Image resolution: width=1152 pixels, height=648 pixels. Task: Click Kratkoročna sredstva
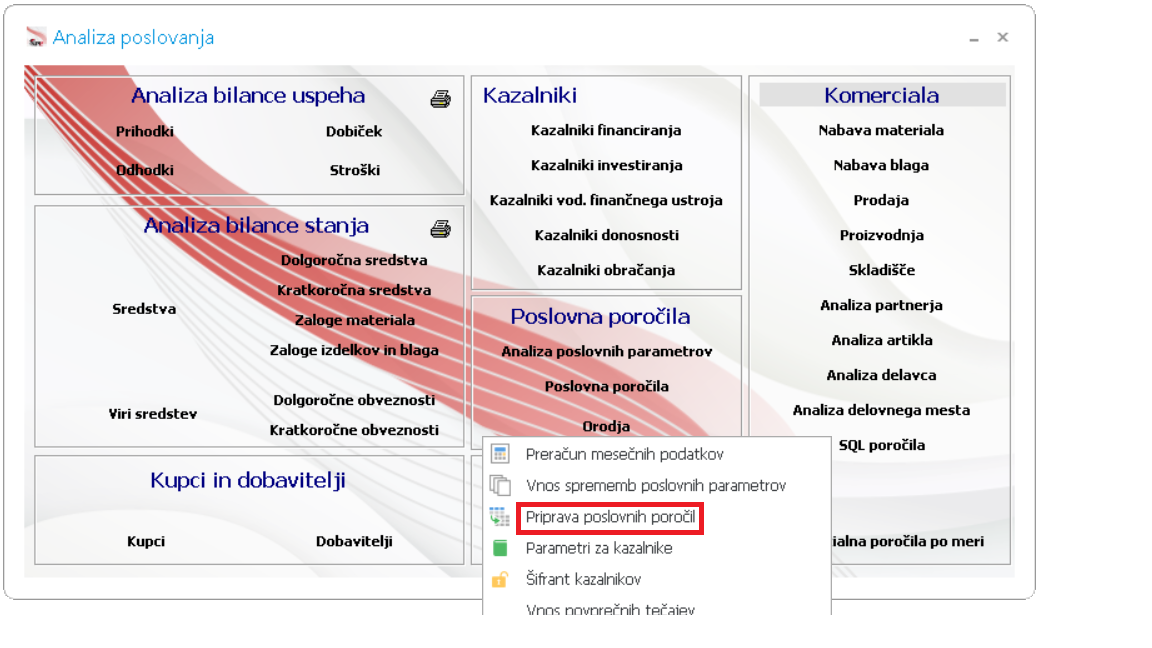tap(354, 290)
